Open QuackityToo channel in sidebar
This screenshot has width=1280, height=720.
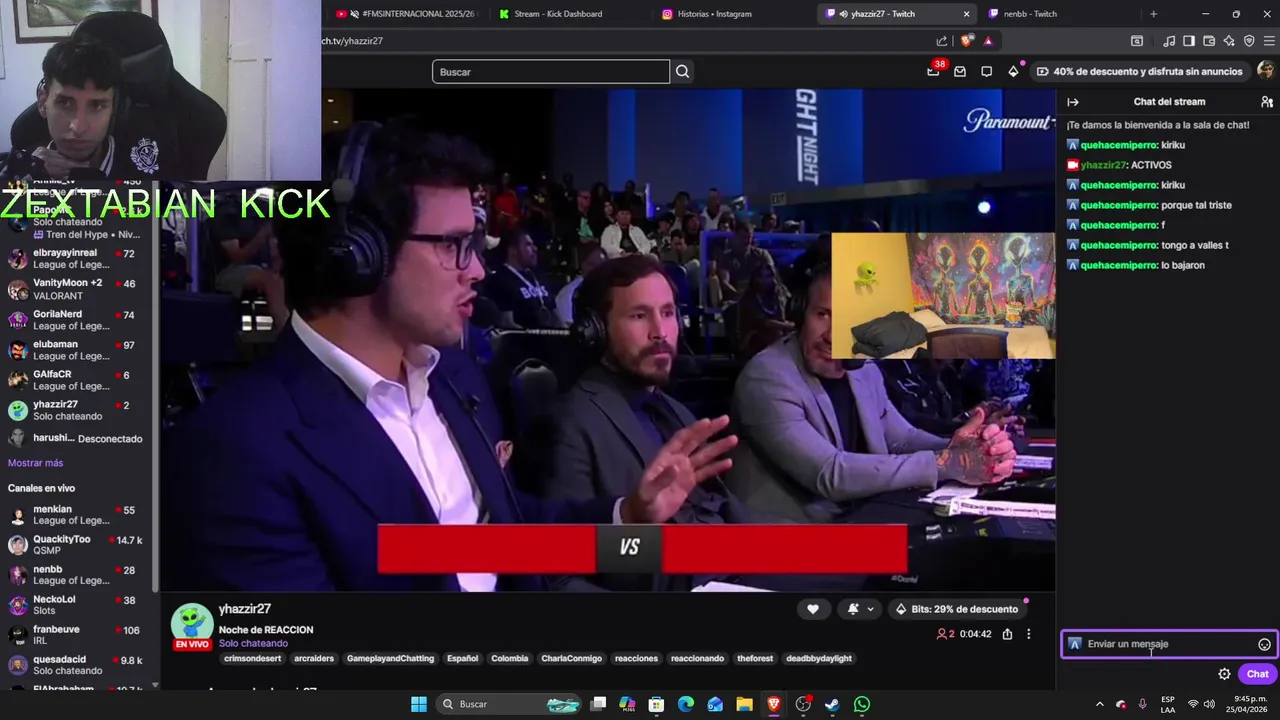coord(77,545)
